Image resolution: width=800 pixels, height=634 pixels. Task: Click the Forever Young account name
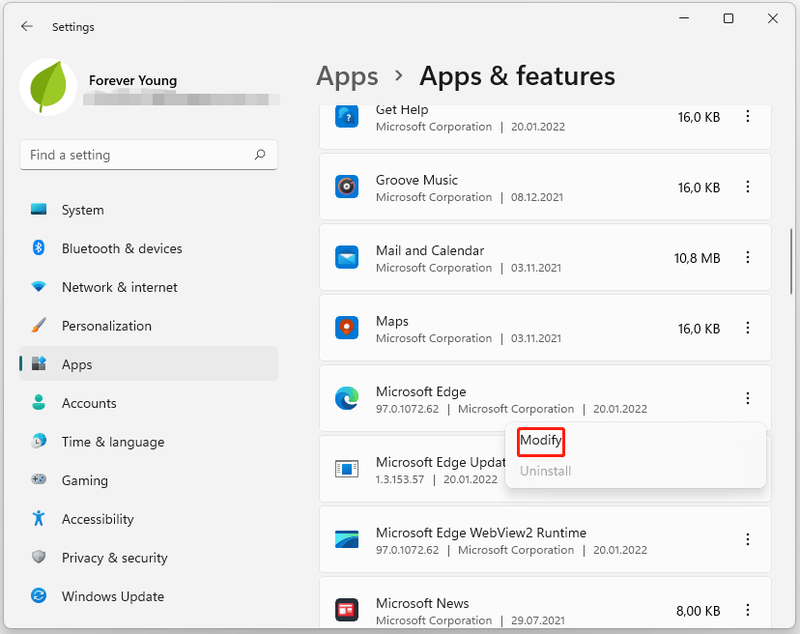click(x=133, y=81)
